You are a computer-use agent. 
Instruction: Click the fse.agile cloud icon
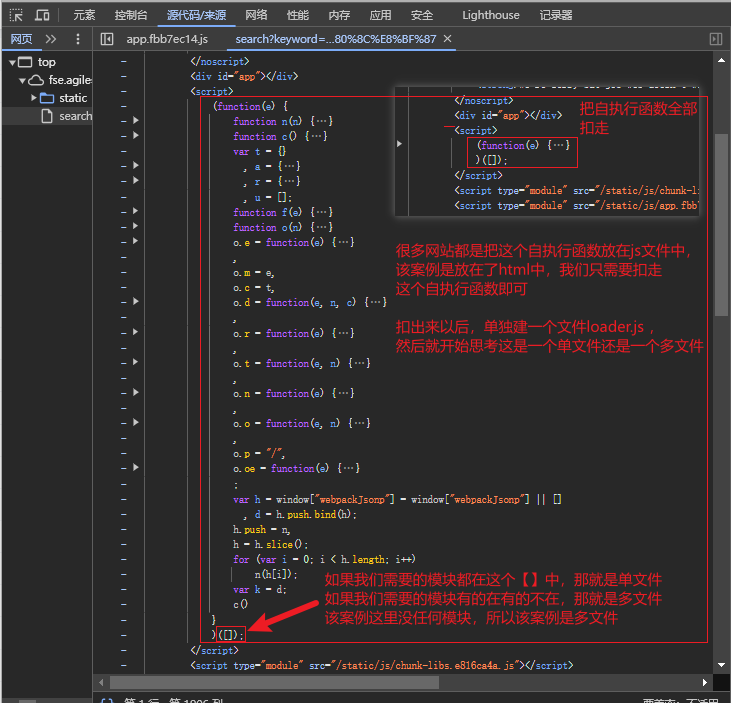tap(36, 81)
